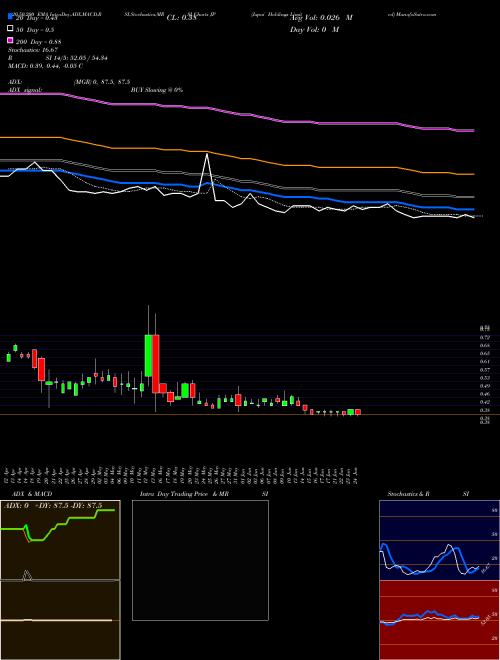The height and width of the screenshot is (660, 500).
Task: Click the 'Avg Vol: 0.026 M' label
Action: tap(322, 18)
